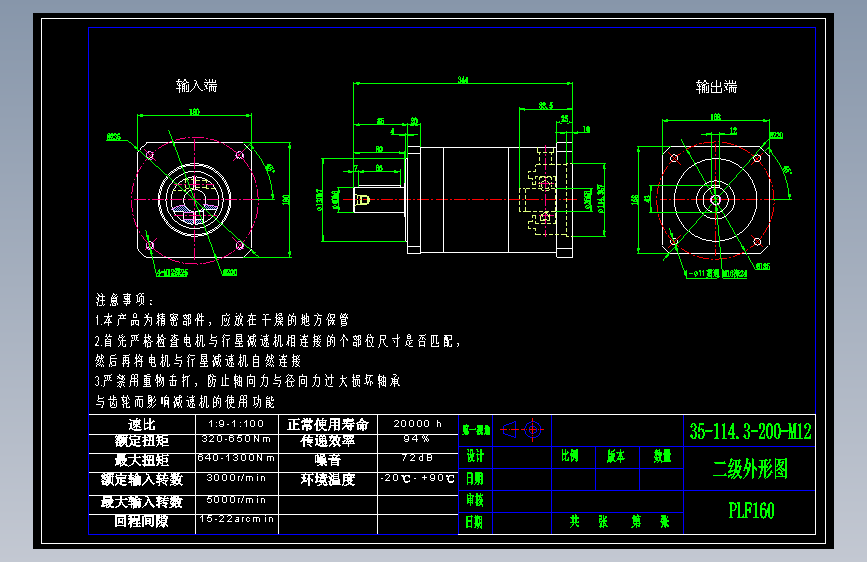This screenshot has width=867, height=562.
Task: Click the '版本' title block cell
Action: coord(616,456)
